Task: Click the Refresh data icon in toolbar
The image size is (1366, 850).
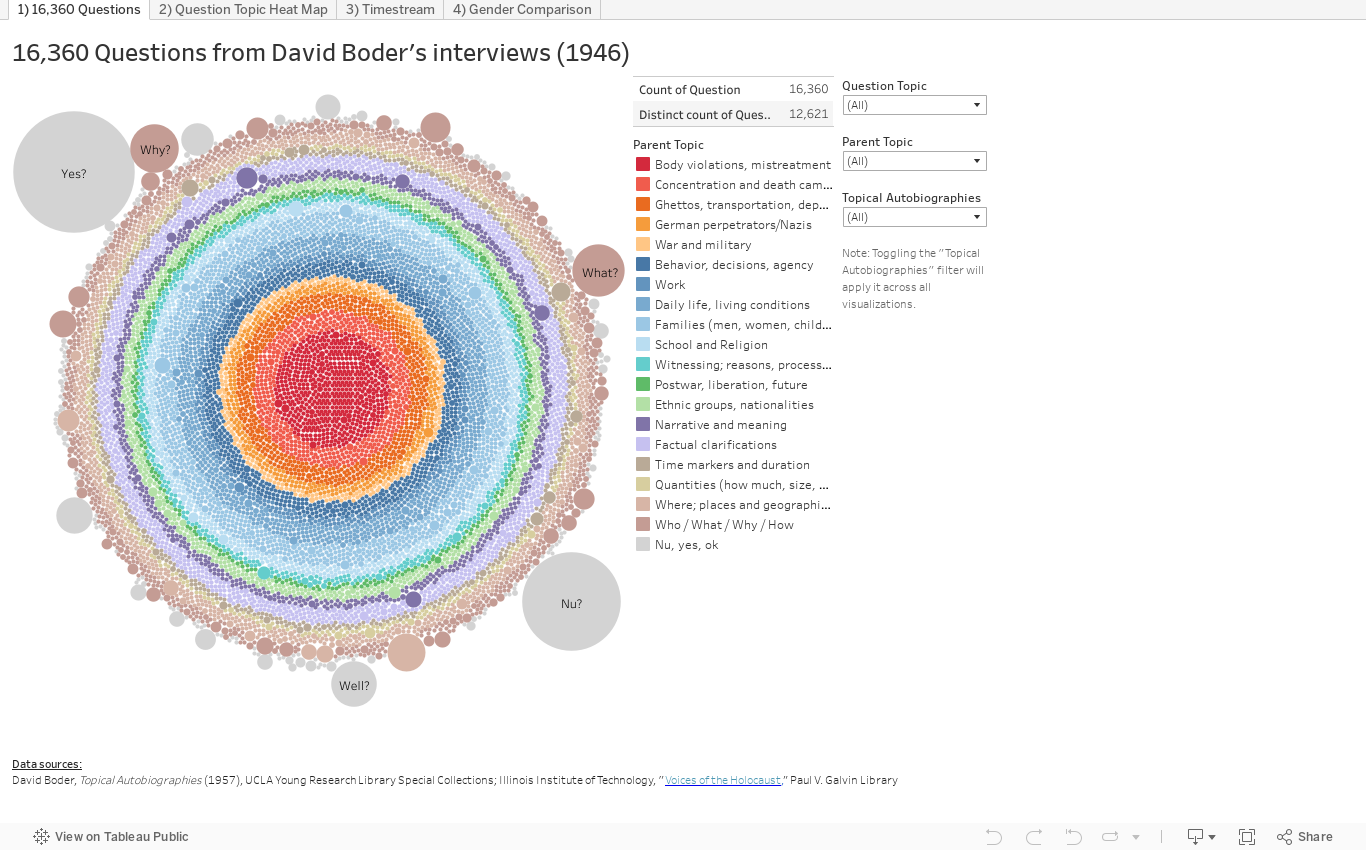Action: [1110, 836]
